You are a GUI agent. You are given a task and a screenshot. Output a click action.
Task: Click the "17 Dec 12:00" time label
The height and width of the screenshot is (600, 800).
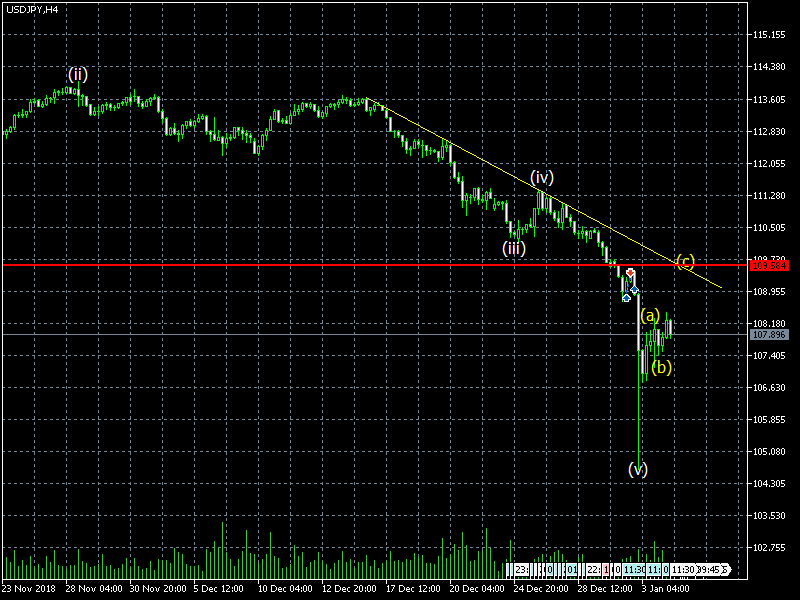click(413, 589)
